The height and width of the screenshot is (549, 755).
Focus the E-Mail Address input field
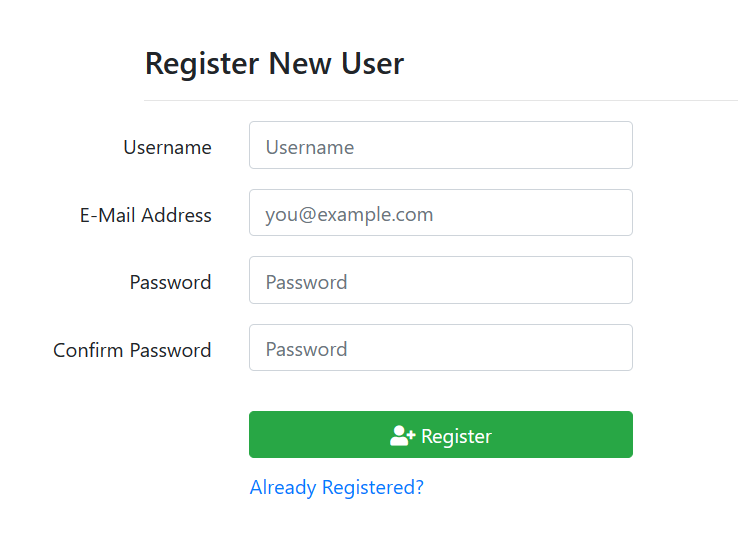pos(440,213)
